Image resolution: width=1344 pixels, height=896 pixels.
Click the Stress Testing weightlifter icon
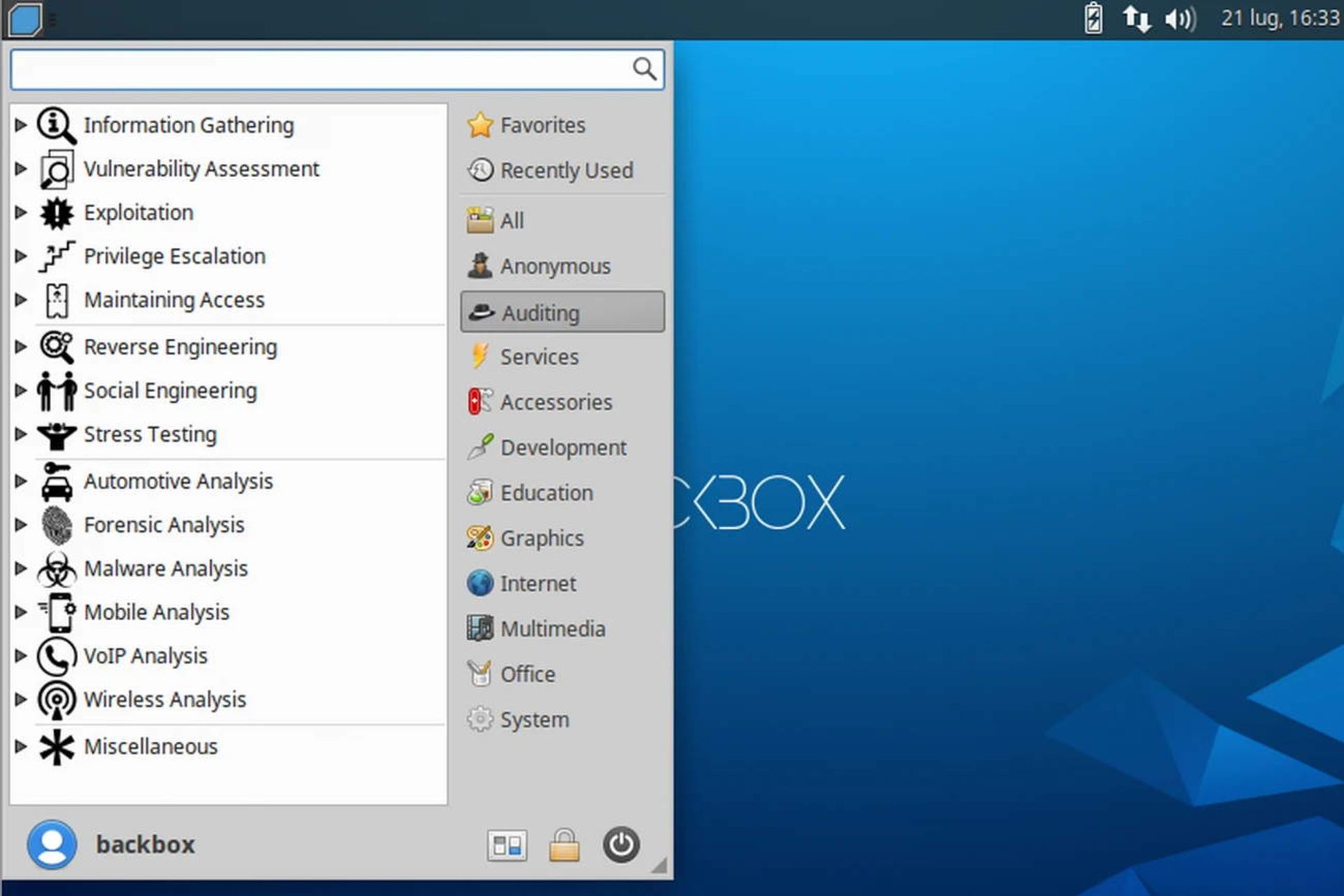[x=57, y=435]
